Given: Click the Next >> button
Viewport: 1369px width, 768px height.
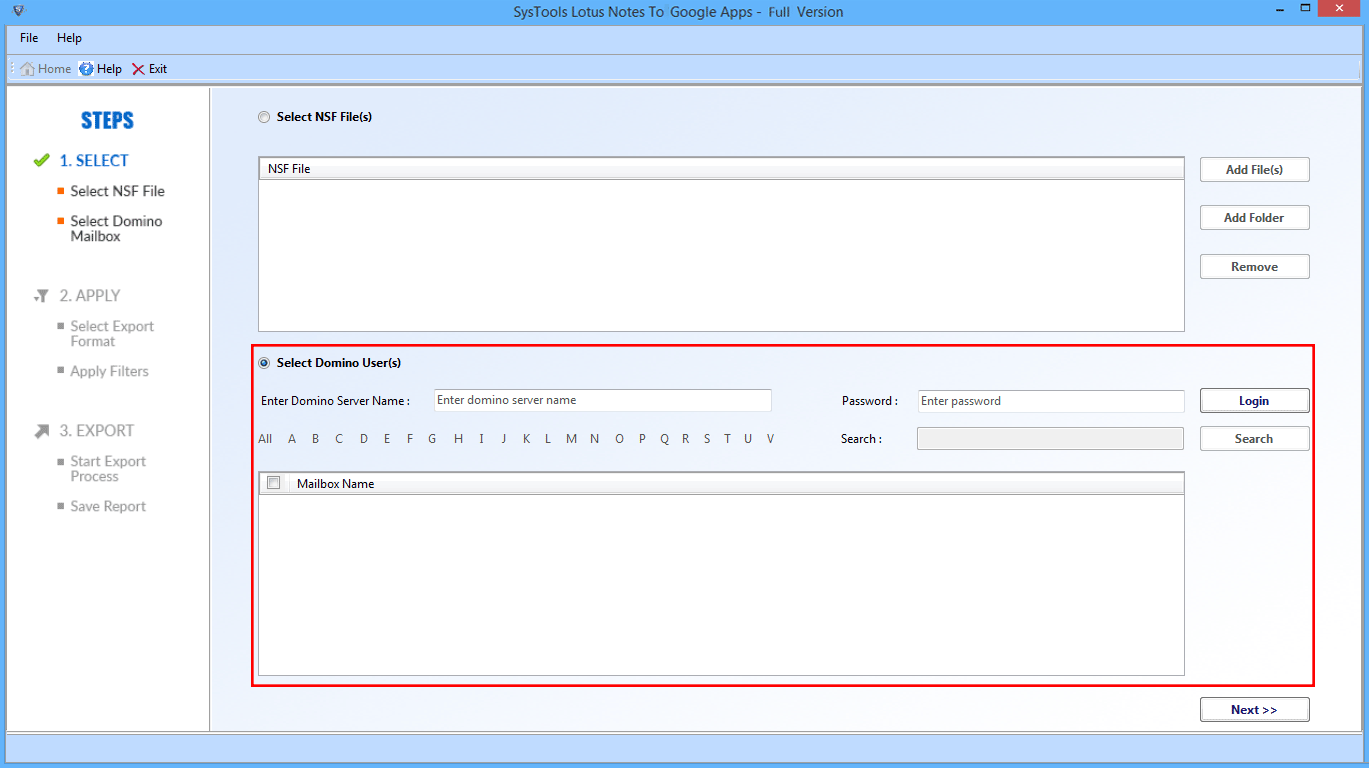Looking at the screenshot, I should (1254, 710).
